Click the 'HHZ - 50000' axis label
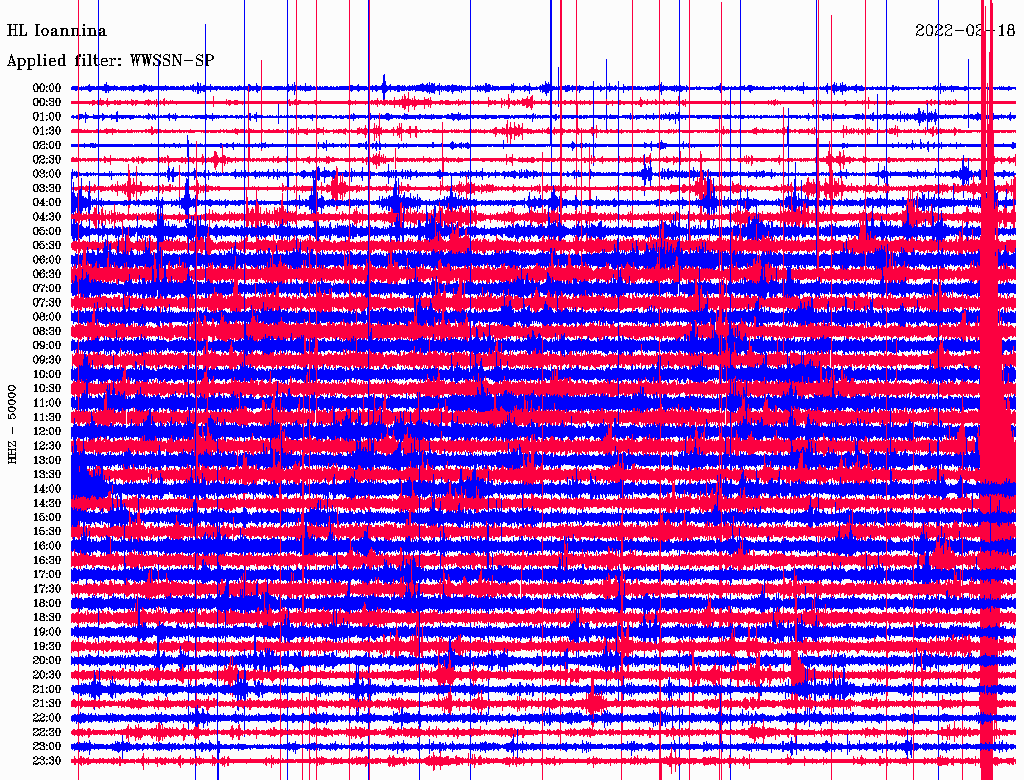The width and height of the screenshot is (1024, 780). [x=12, y=424]
